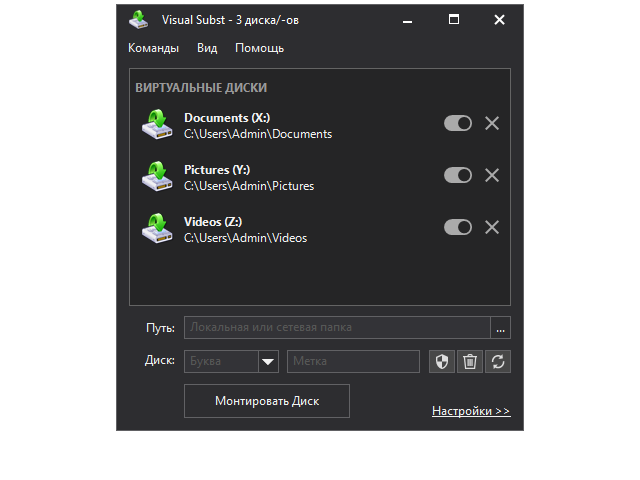This screenshot has height=480, width=640.
Task: Select the Videos (Z:) drive name
Action: [213, 222]
